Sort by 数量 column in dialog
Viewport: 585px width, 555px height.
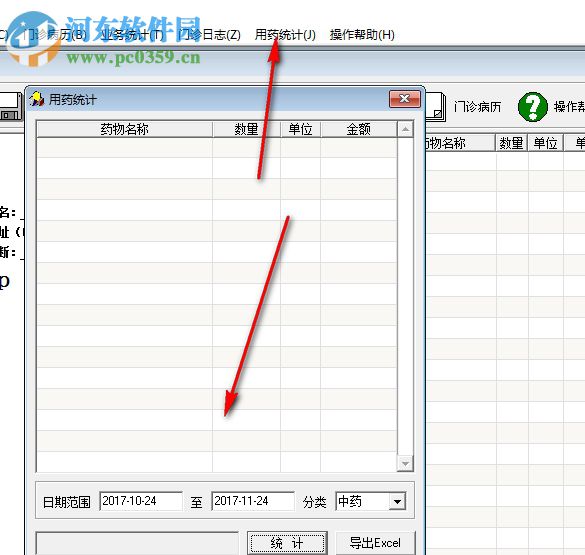click(x=246, y=129)
